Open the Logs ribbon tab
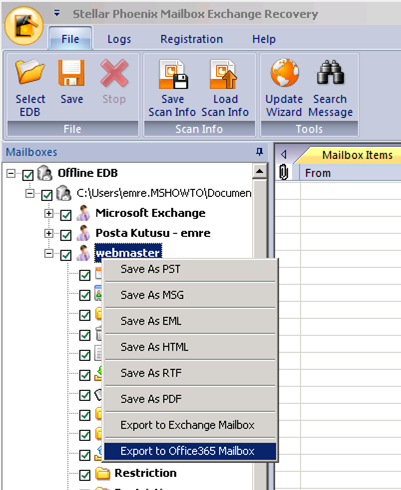The width and height of the screenshot is (401, 490). (x=119, y=39)
